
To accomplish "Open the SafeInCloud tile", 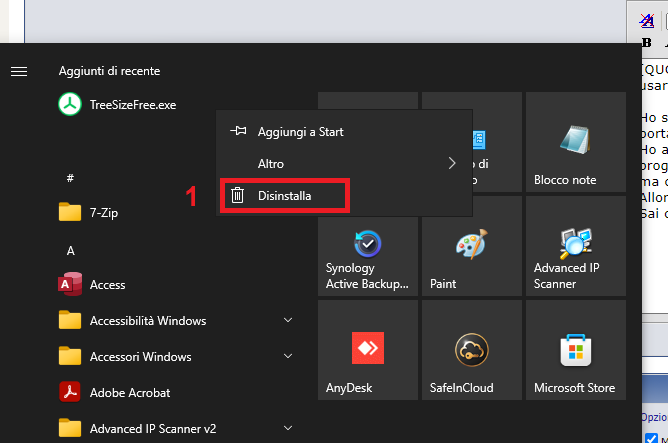I will pos(472,350).
